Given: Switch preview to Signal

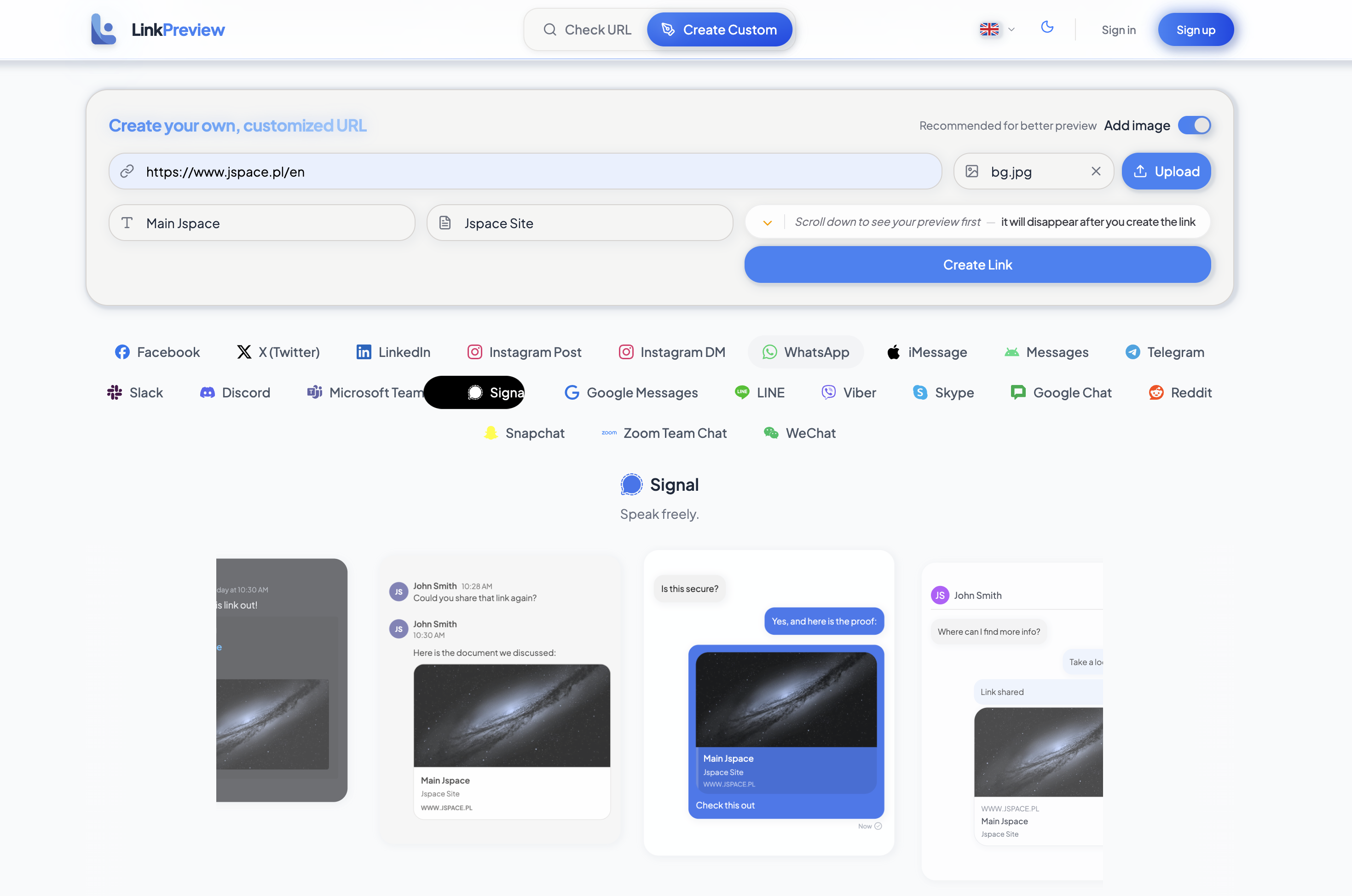Looking at the screenshot, I should (x=474, y=392).
